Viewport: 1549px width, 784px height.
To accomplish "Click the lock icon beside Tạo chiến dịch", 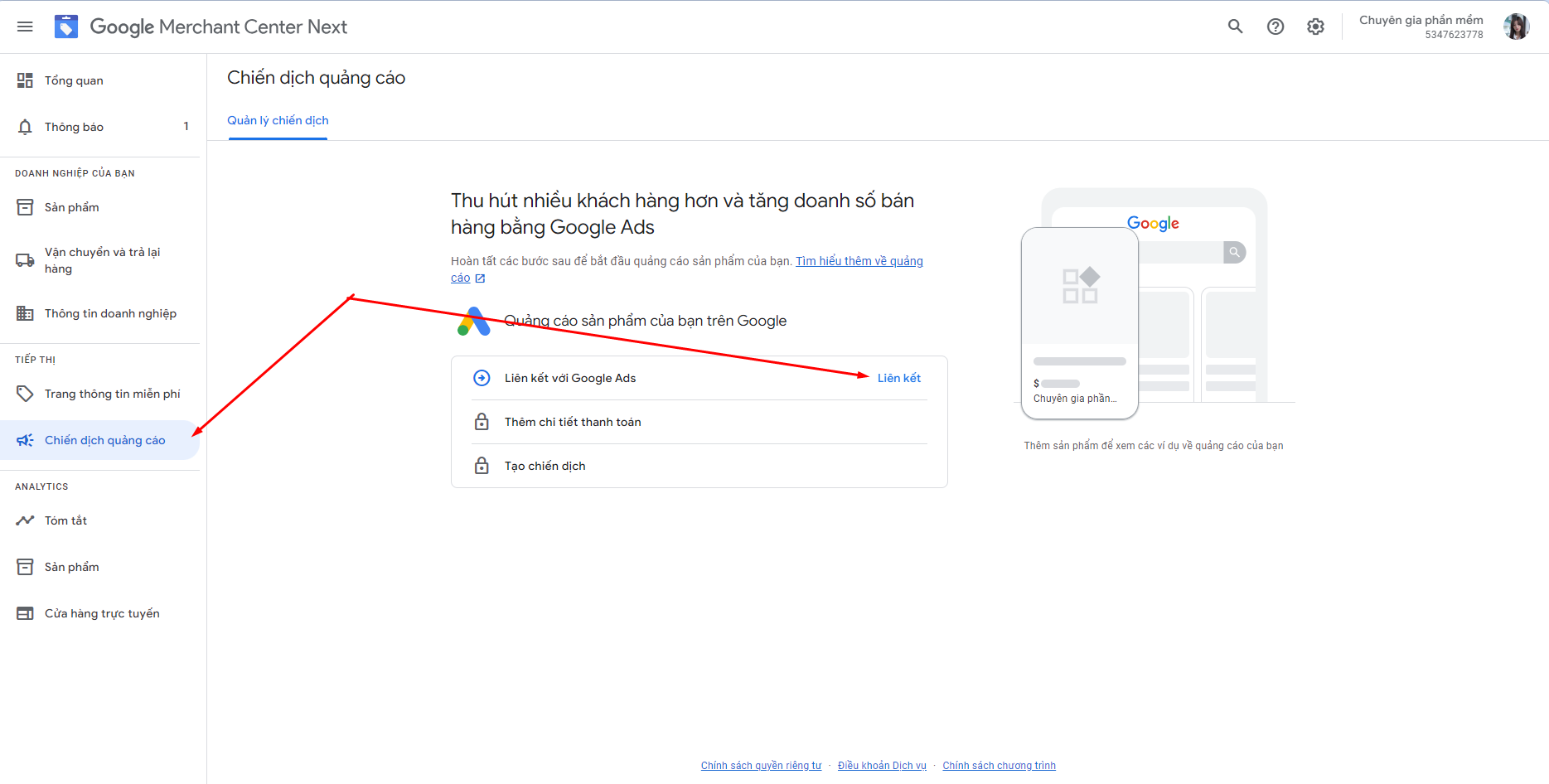I will point(482,466).
